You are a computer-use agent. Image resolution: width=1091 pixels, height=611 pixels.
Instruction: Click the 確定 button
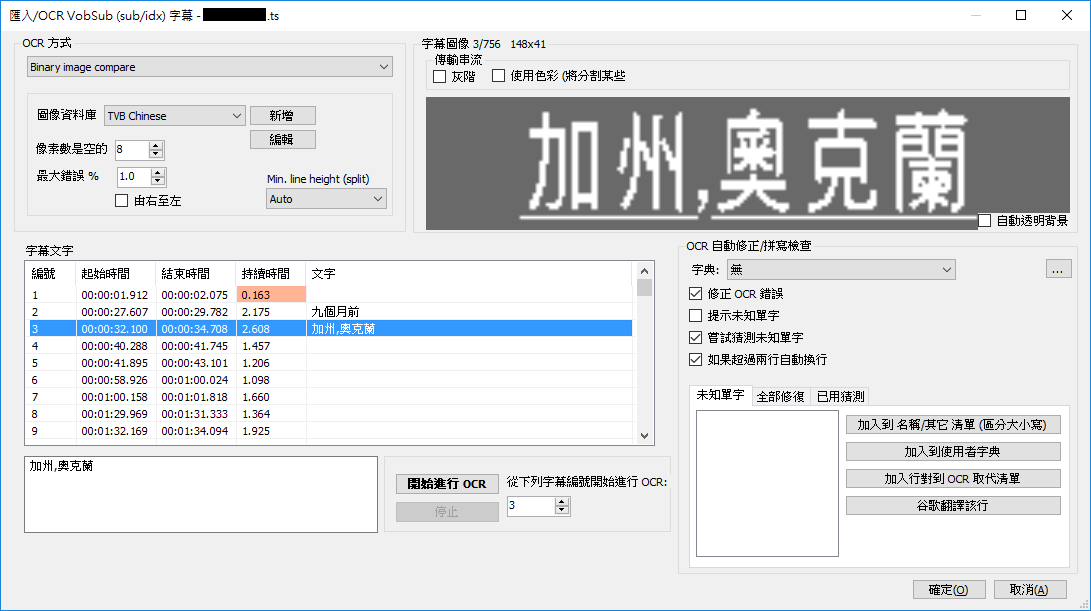pos(950,589)
